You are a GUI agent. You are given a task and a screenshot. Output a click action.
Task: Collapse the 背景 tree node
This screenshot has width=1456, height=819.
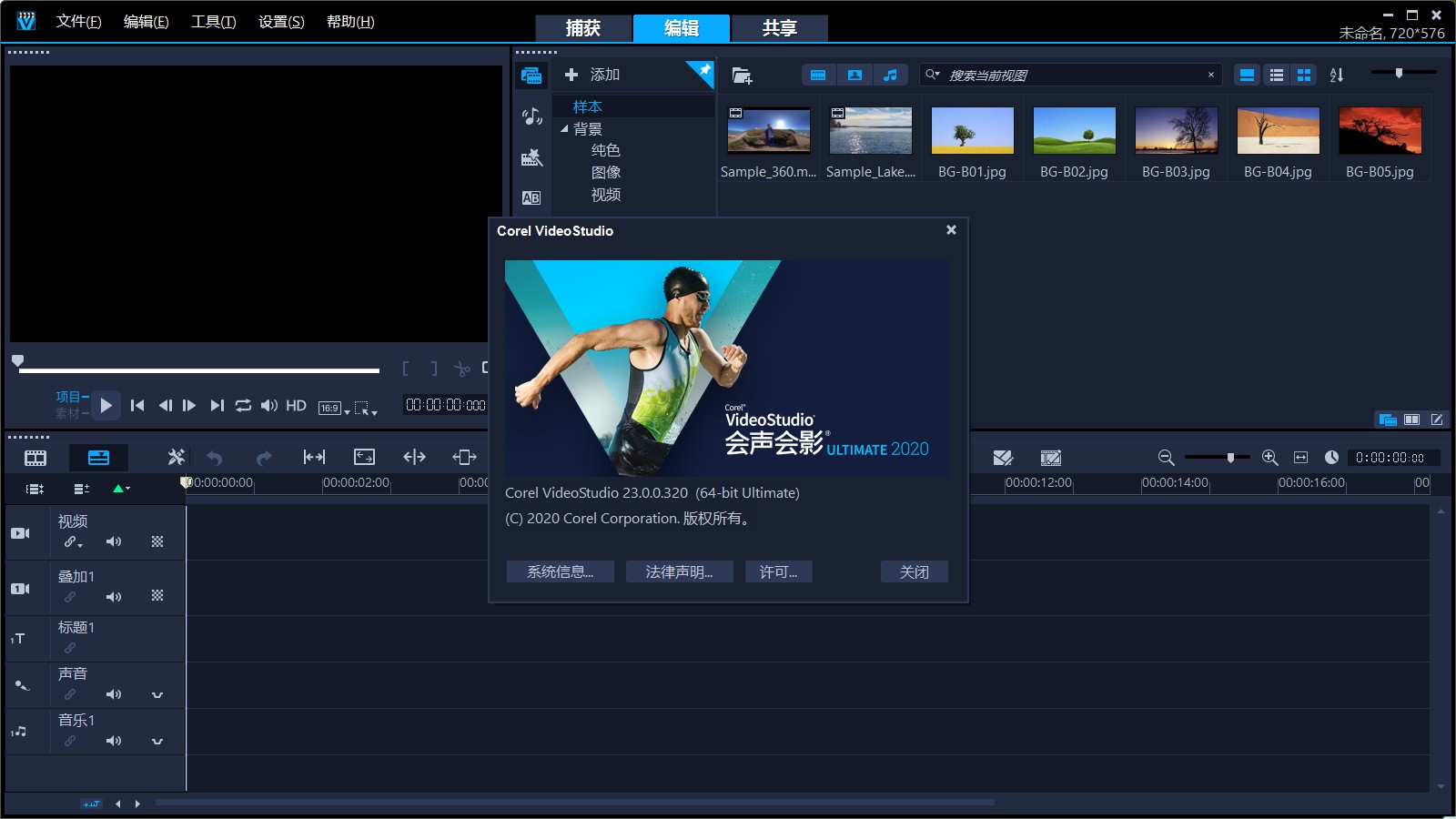[564, 129]
